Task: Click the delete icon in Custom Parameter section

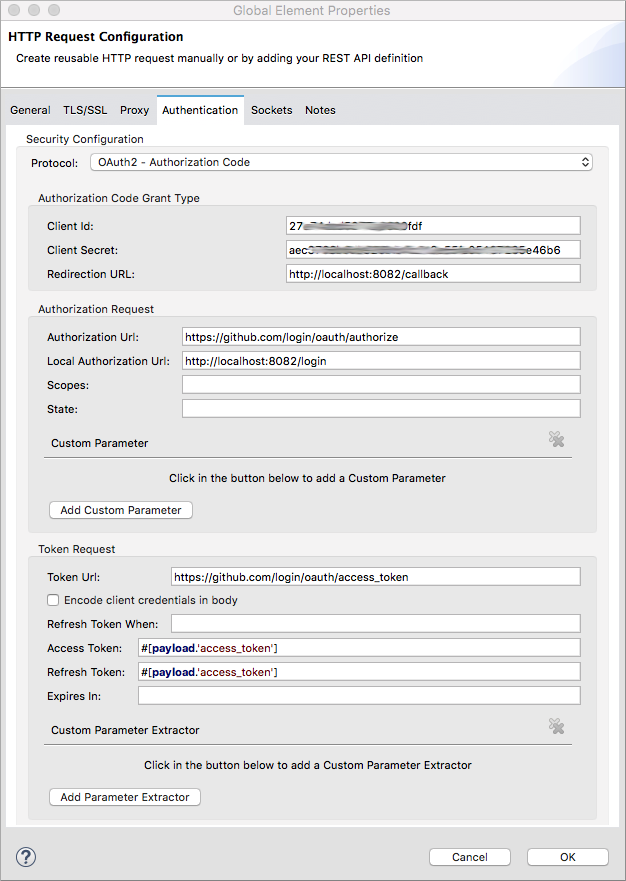Action: [x=557, y=438]
